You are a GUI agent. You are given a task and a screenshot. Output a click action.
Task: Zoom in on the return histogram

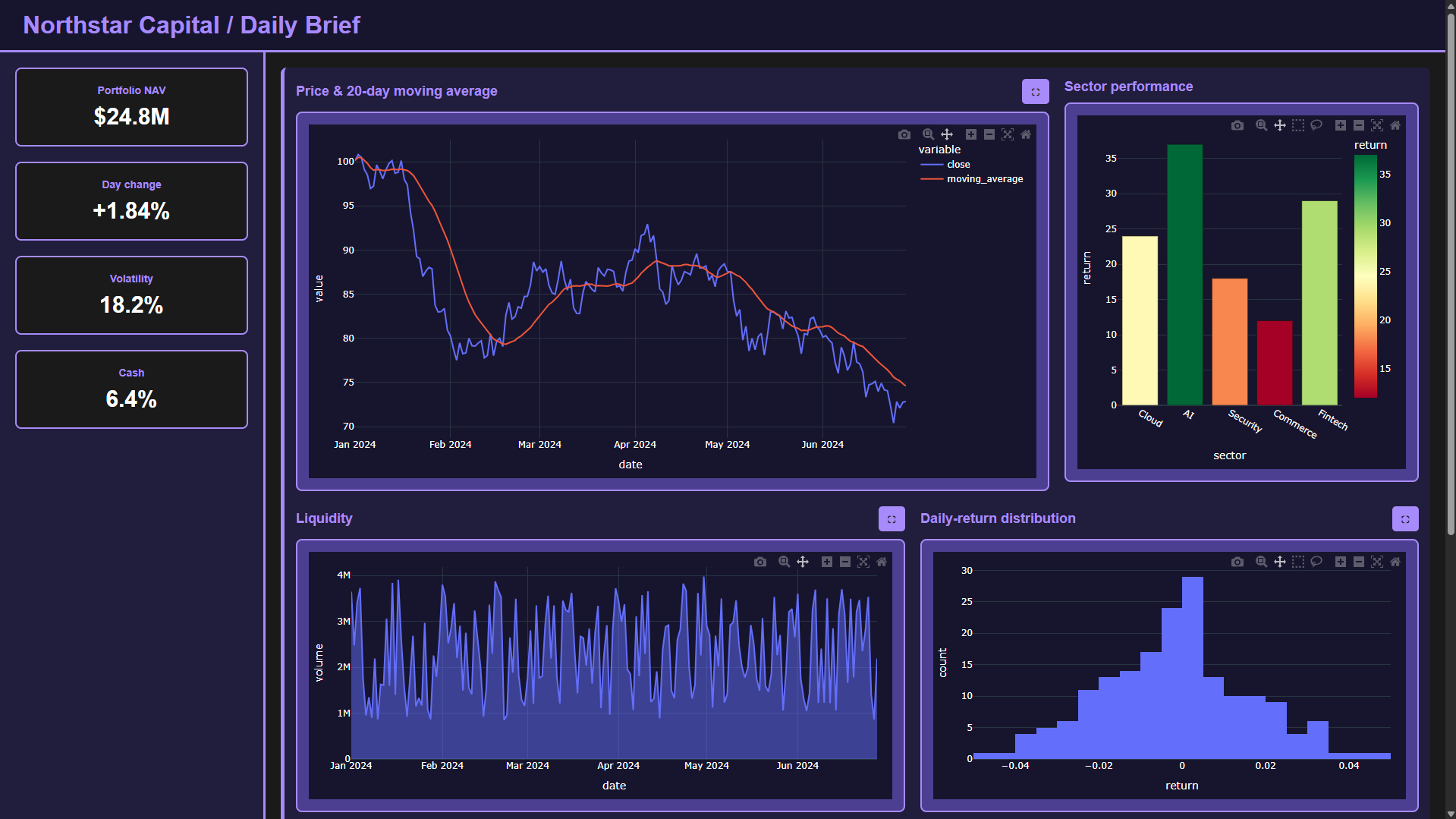1341,562
